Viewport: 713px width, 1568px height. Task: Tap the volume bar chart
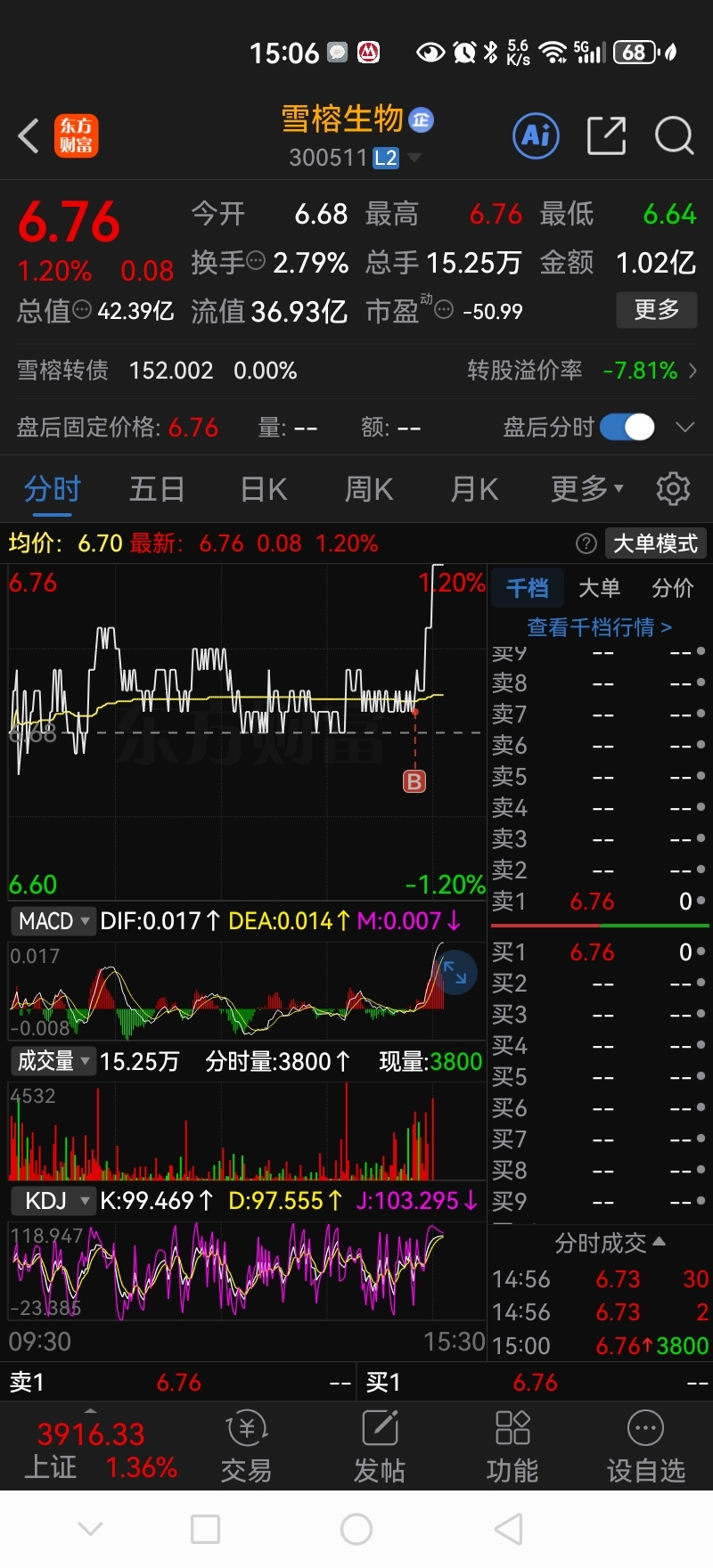[x=247, y=1131]
